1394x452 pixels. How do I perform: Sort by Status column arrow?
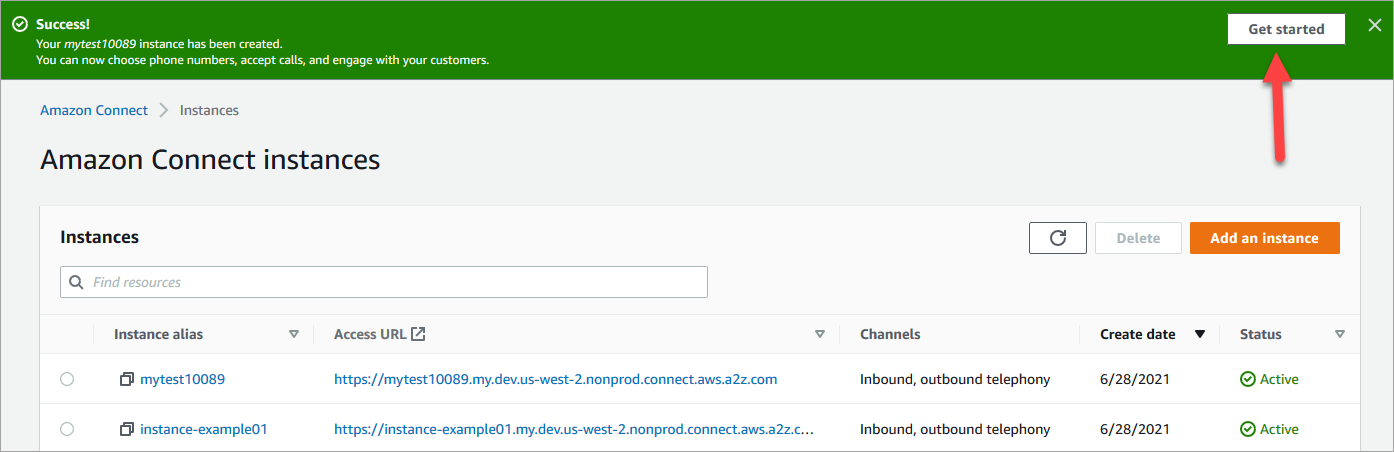pyautogui.click(x=1340, y=334)
